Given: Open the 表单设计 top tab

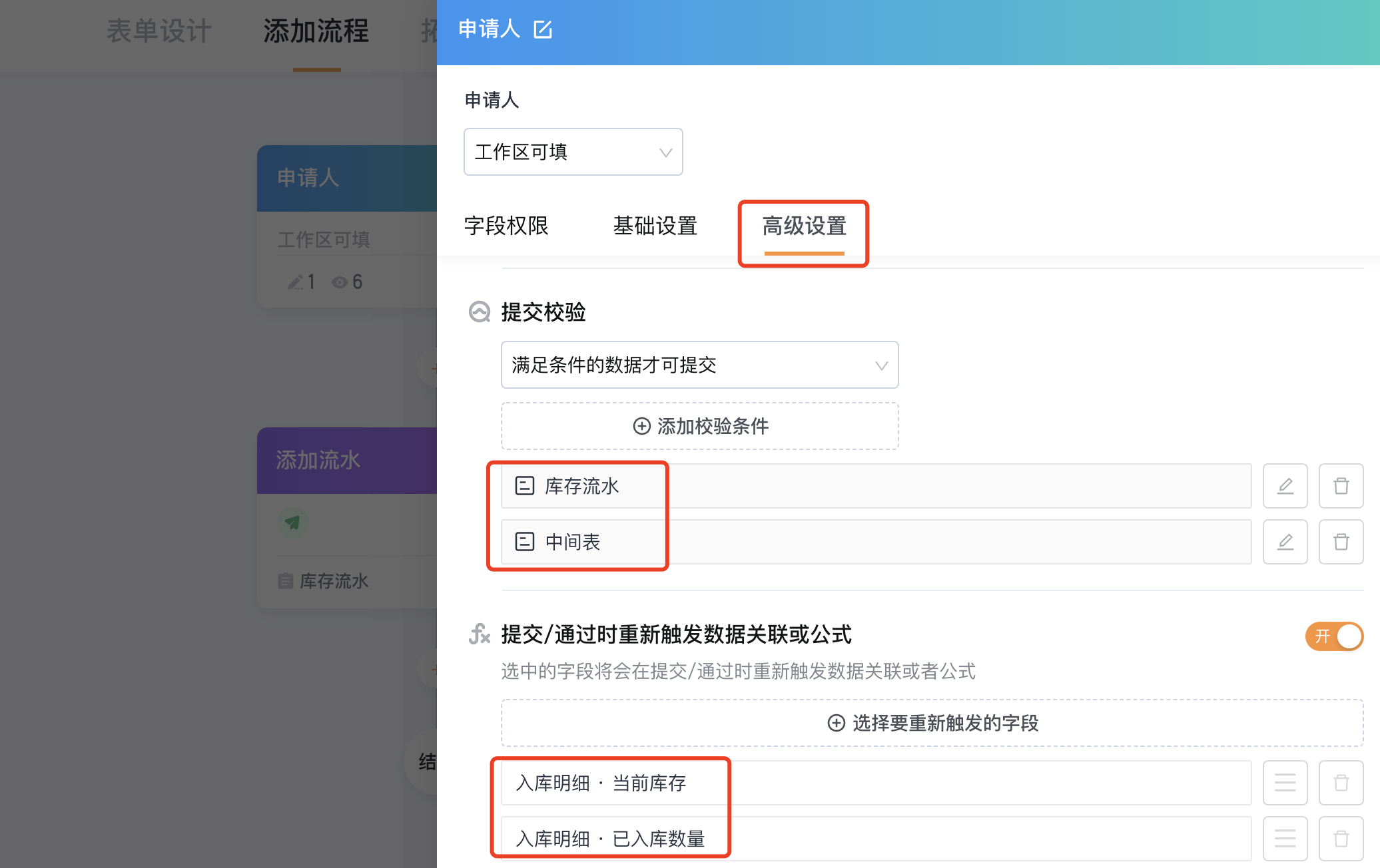Looking at the screenshot, I should coord(159,31).
